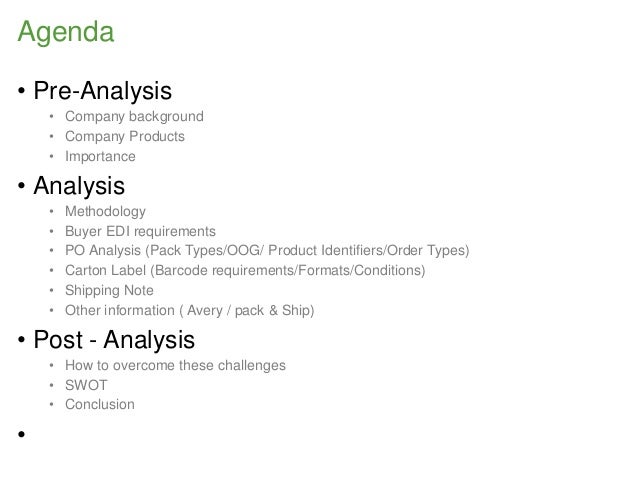Screen dimensions: 638x479
Task: Click the bullet marker before Pre-Analysis
Action: (x=22, y=91)
